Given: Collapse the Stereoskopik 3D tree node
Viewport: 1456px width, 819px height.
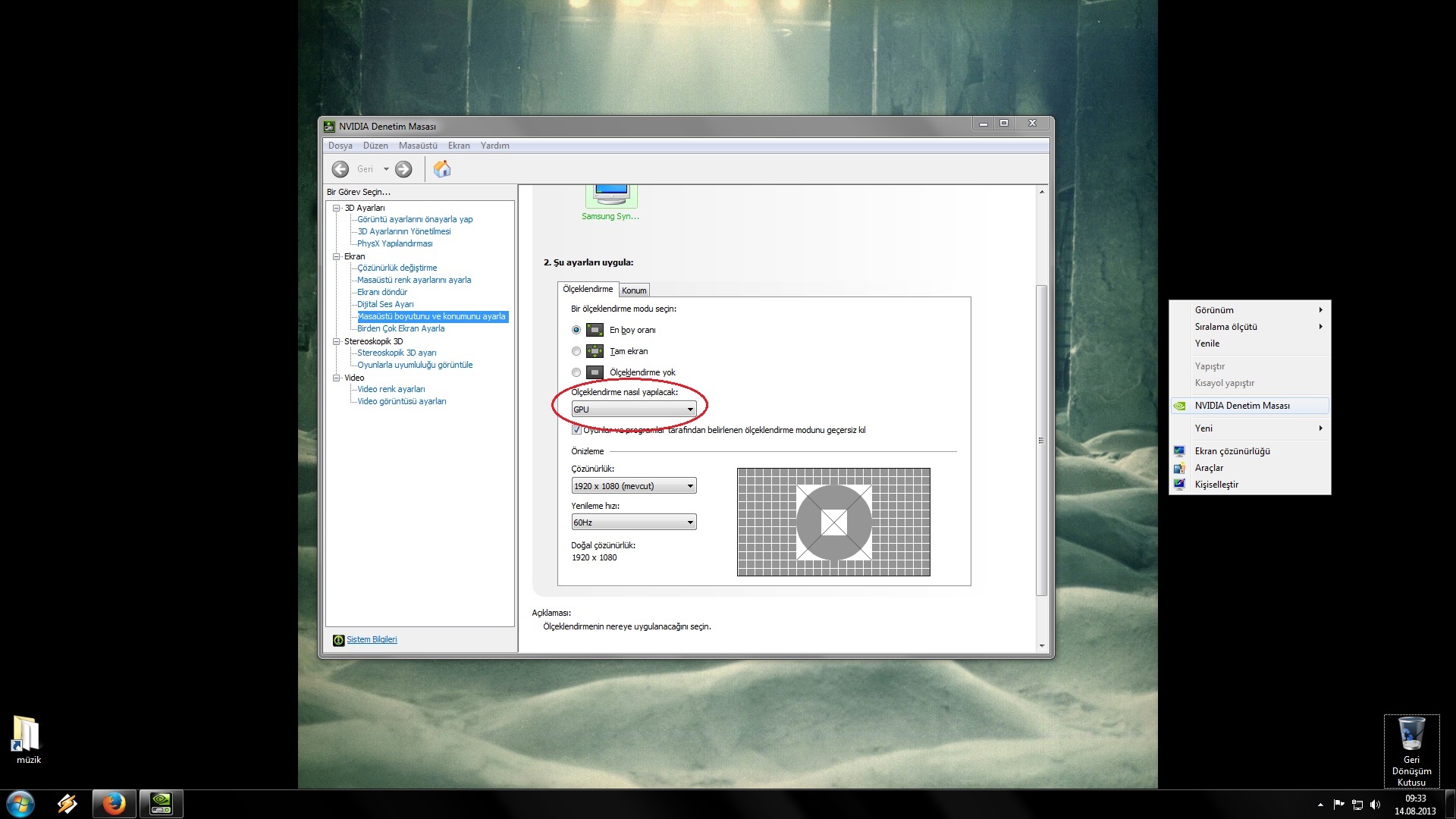Looking at the screenshot, I should [x=337, y=341].
